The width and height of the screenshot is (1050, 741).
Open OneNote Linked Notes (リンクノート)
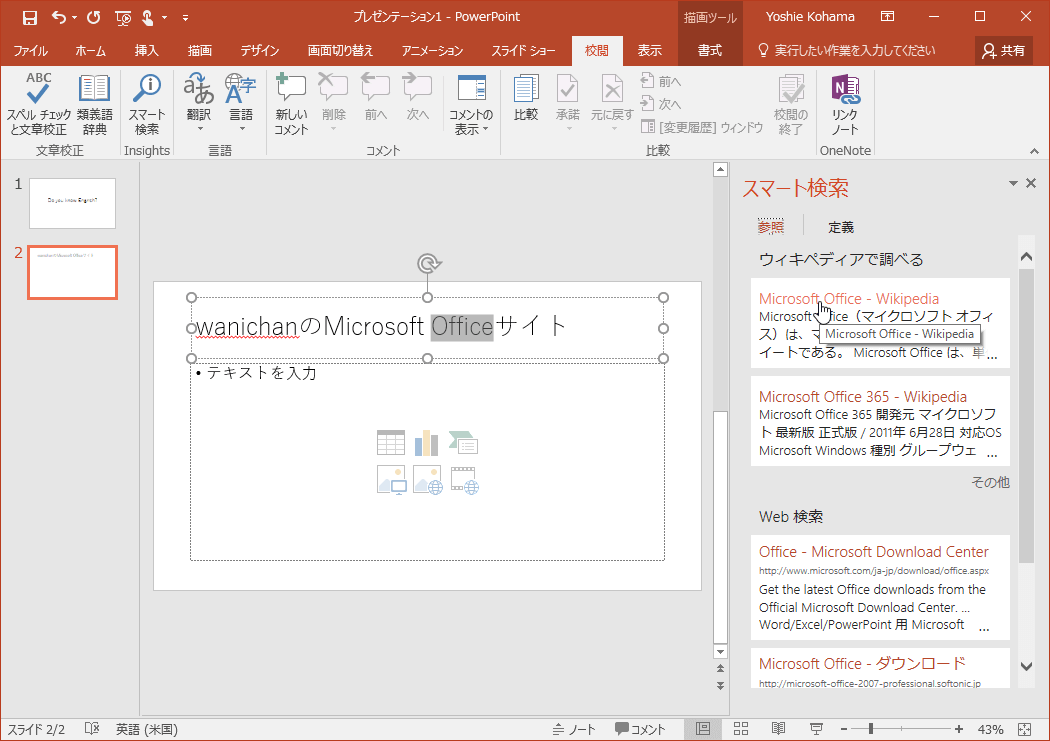845,104
